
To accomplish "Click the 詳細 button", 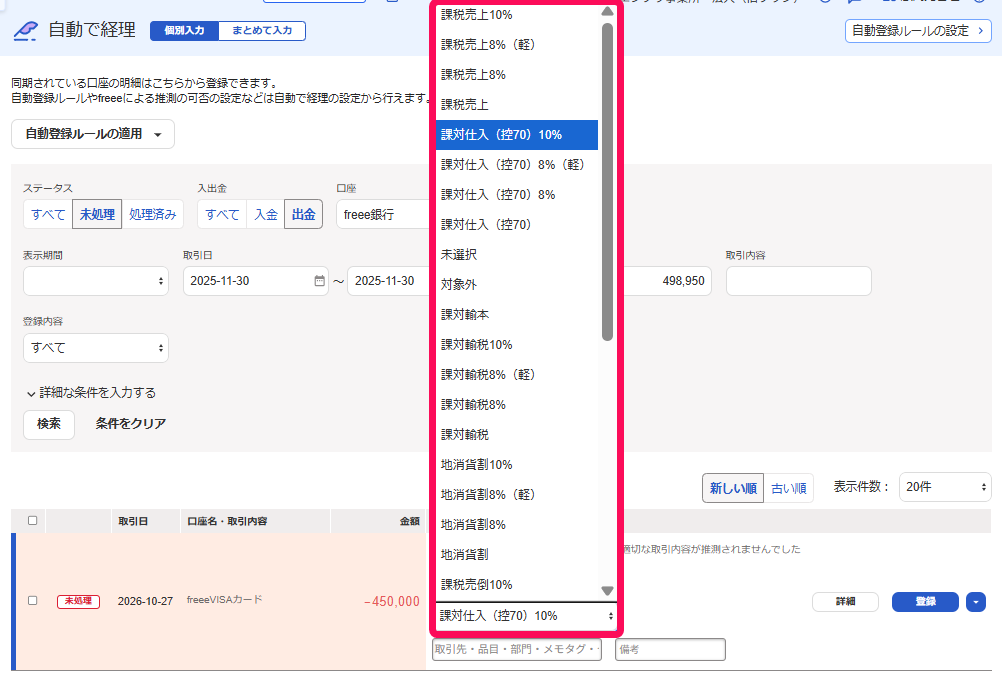I will point(845,601).
